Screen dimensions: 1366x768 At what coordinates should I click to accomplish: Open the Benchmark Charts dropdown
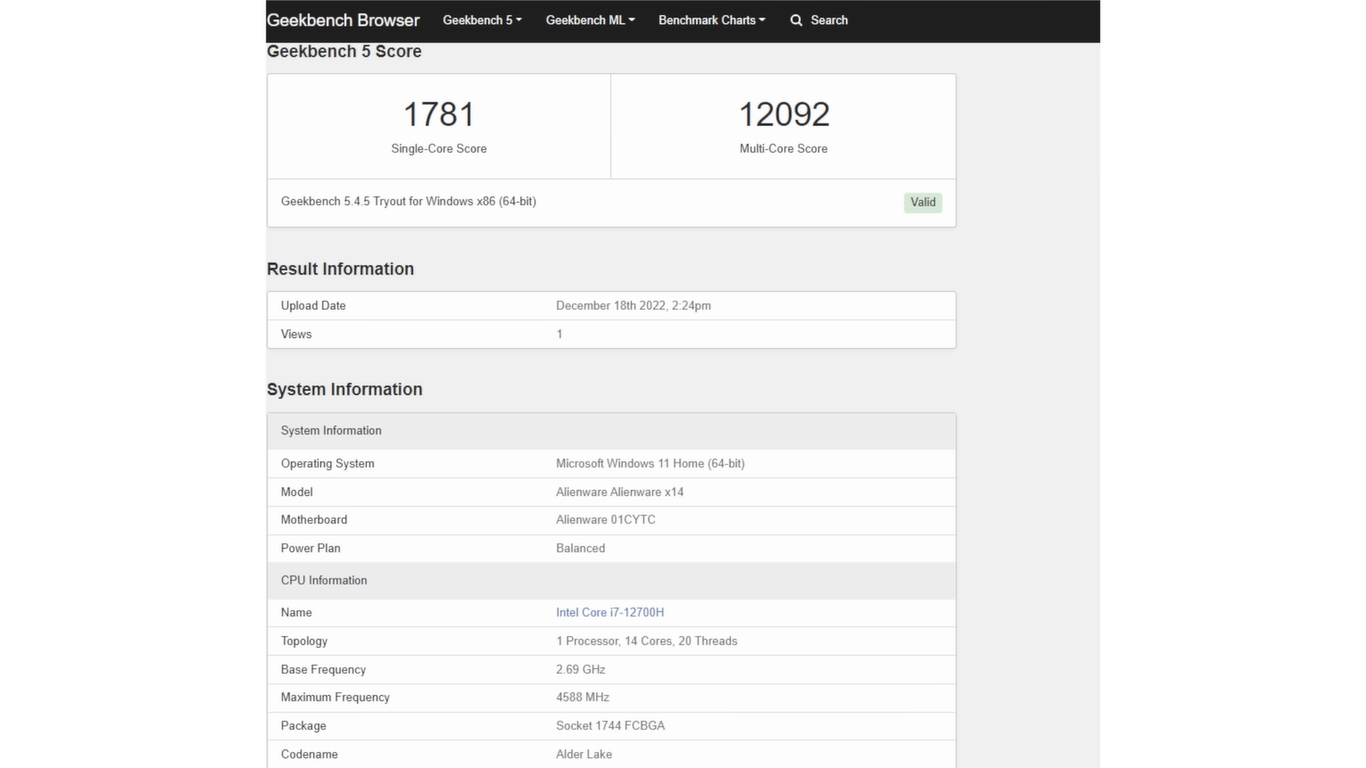click(x=711, y=20)
